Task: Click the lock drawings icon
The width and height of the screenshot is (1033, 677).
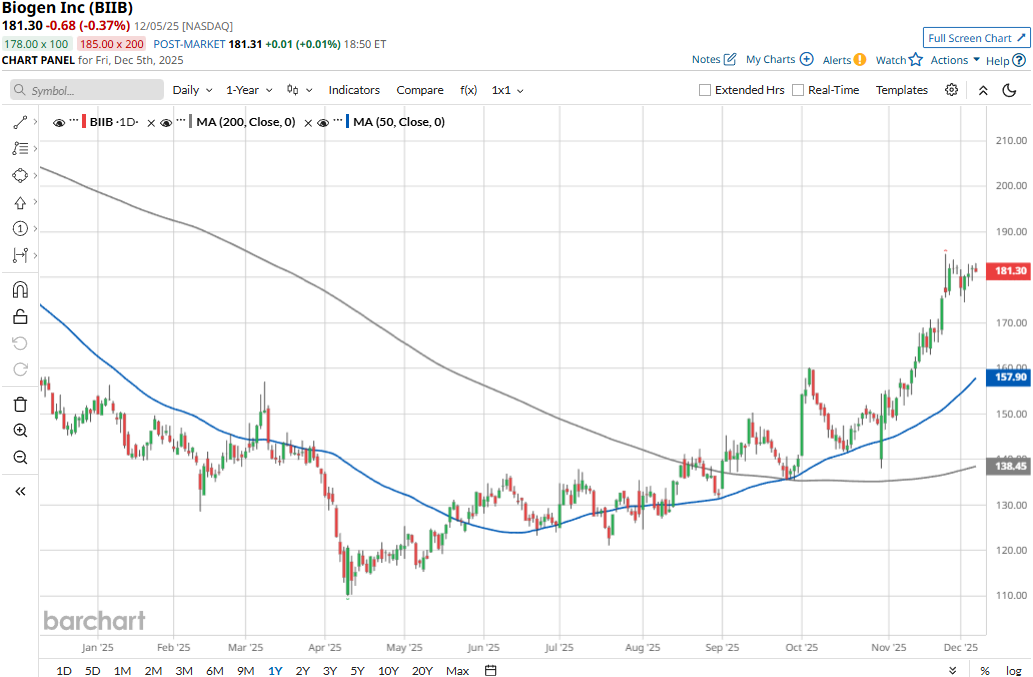Action: [x=20, y=317]
